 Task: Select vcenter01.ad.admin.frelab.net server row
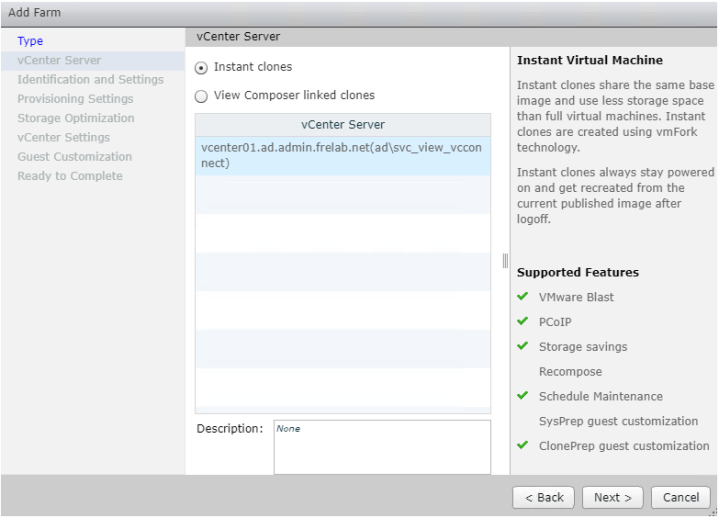tap(342, 155)
